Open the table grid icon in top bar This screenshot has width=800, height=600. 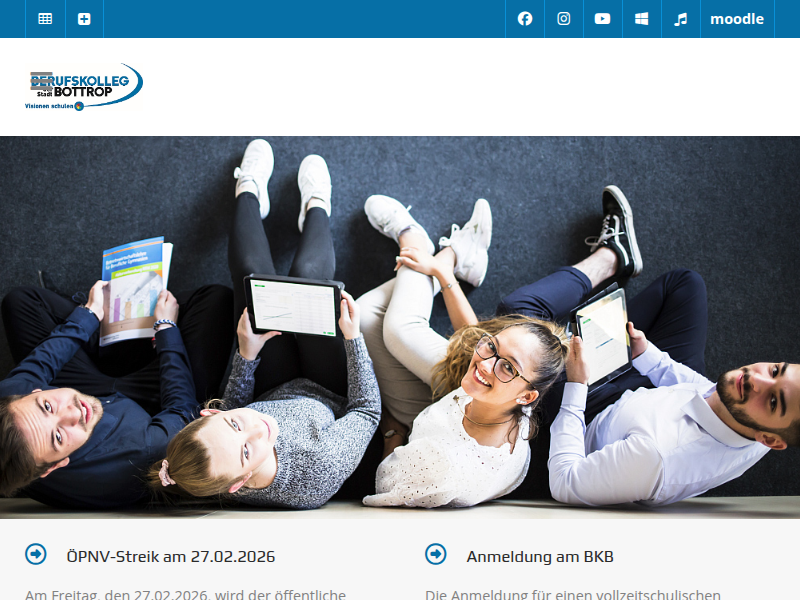[45, 19]
